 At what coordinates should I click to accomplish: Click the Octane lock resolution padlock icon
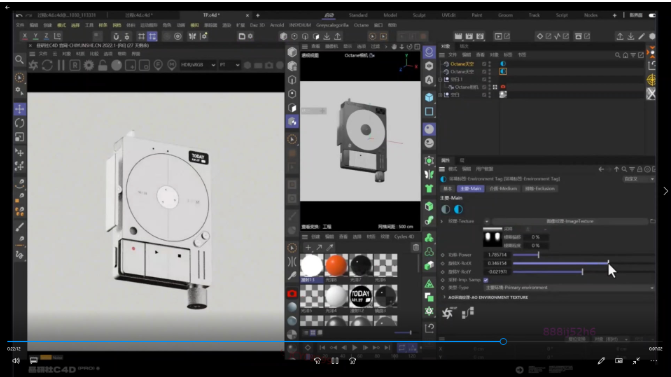(x=103, y=65)
